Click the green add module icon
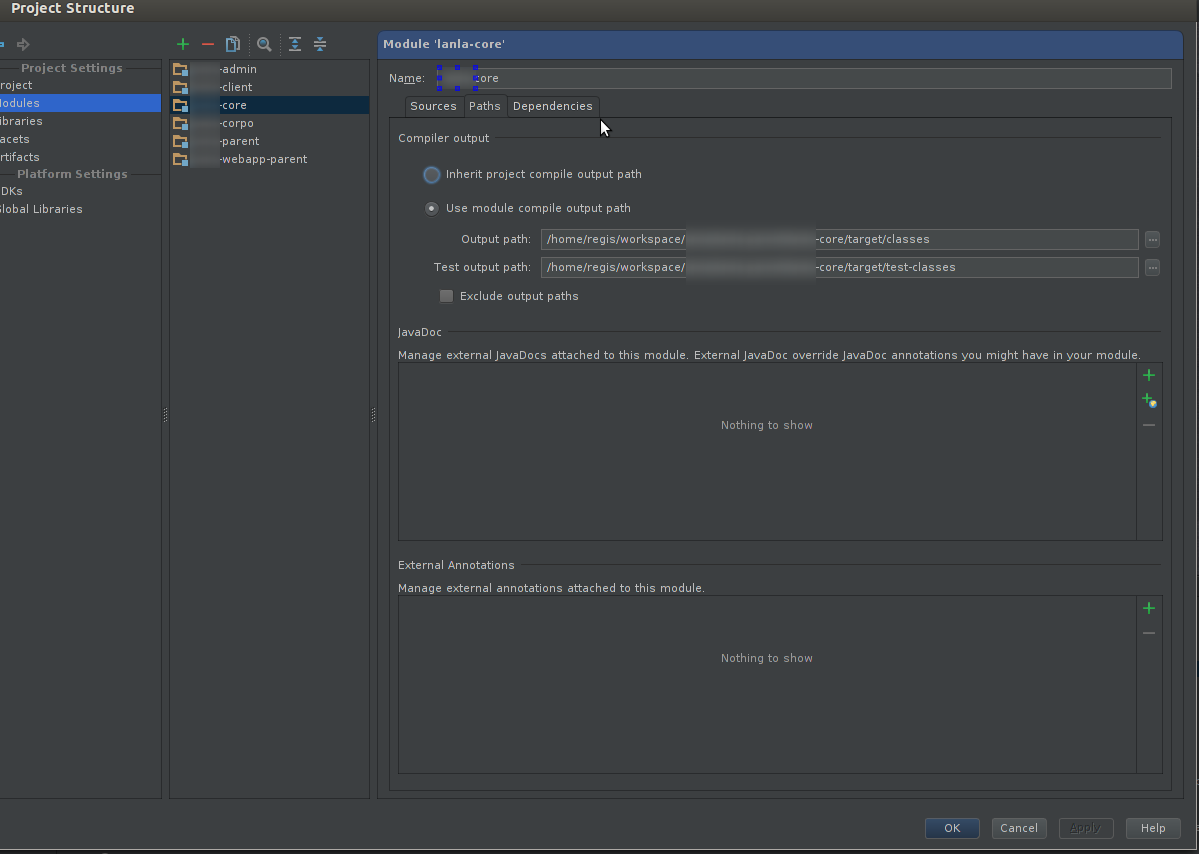This screenshot has height=854, width=1199. [183, 44]
